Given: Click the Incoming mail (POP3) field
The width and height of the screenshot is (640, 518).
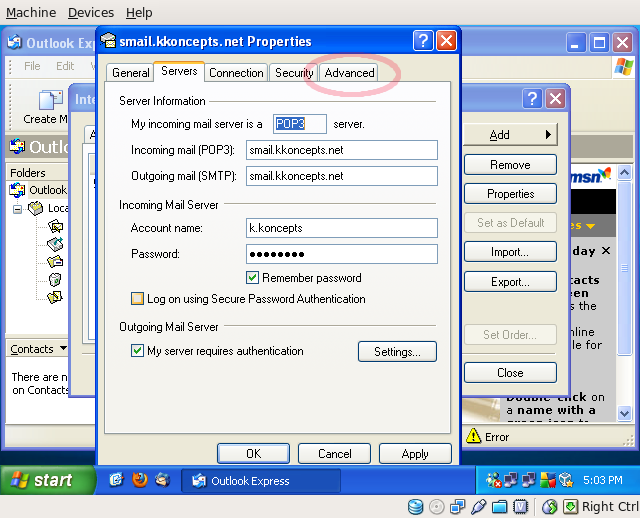Looking at the screenshot, I should 342,150.
